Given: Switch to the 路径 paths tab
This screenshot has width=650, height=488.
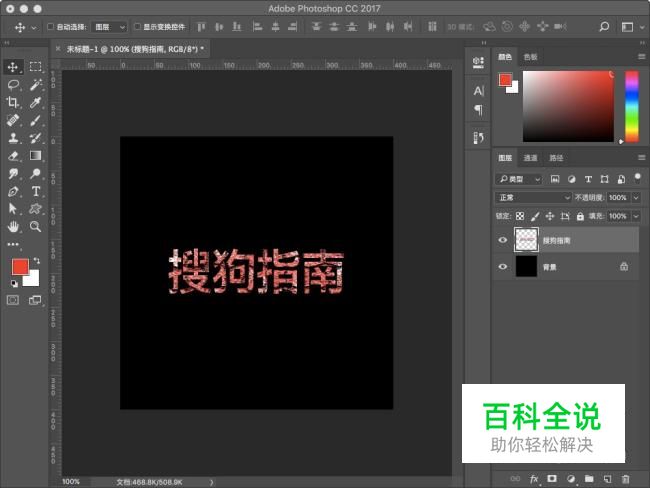Looking at the screenshot, I should point(556,158).
